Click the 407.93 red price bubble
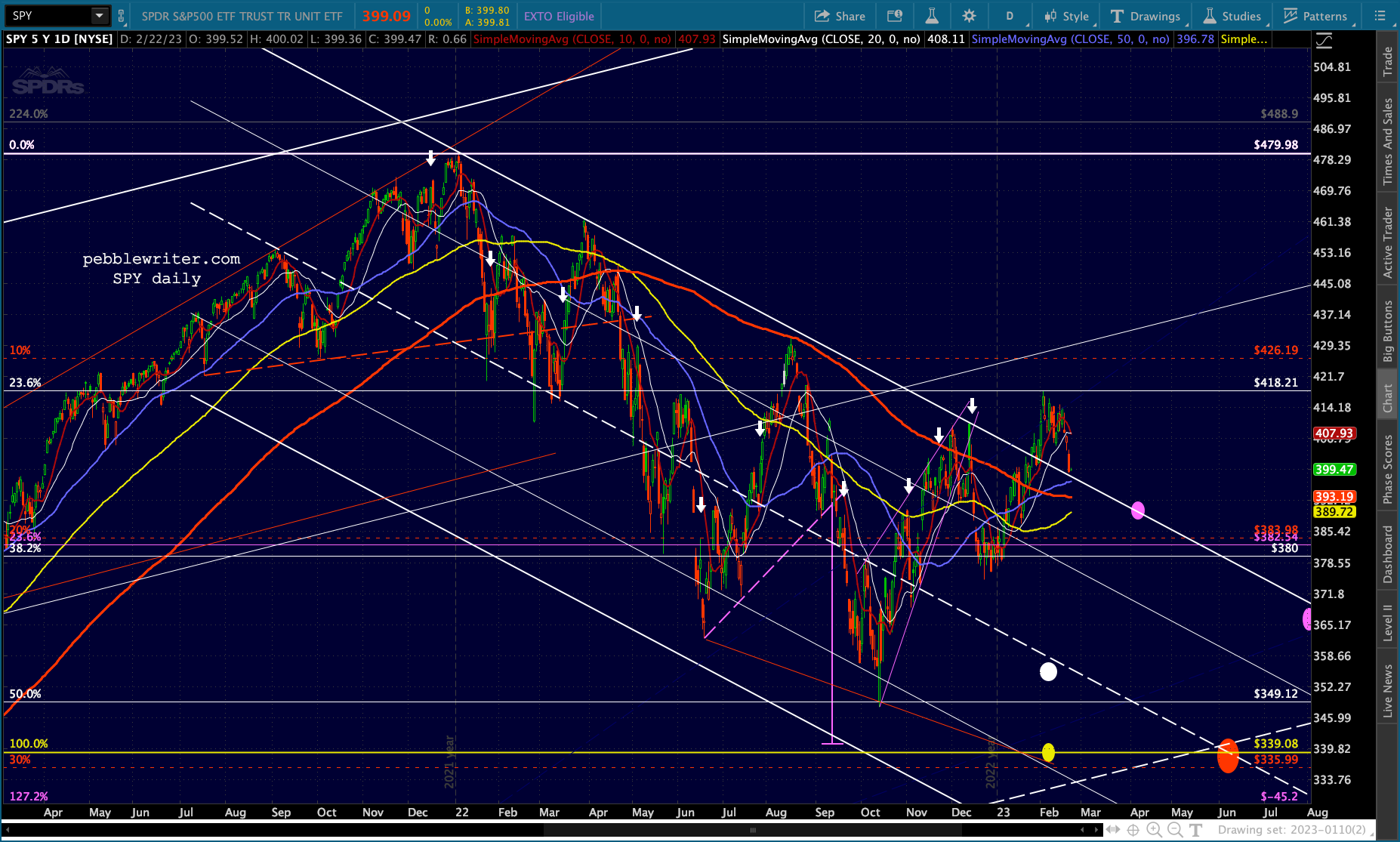 (x=1334, y=433)
